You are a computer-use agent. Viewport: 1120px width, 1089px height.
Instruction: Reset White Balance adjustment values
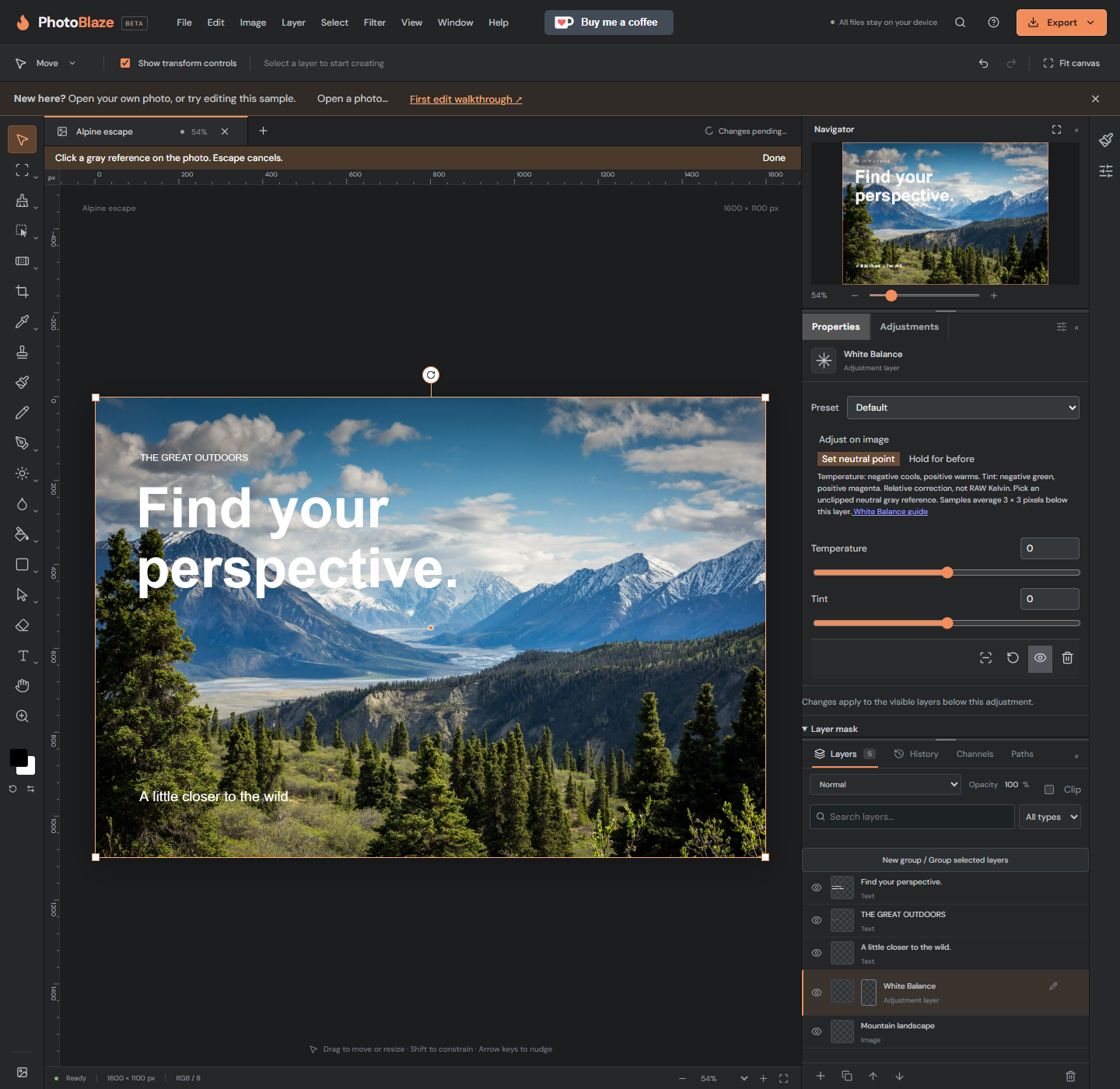point(1013,658)
